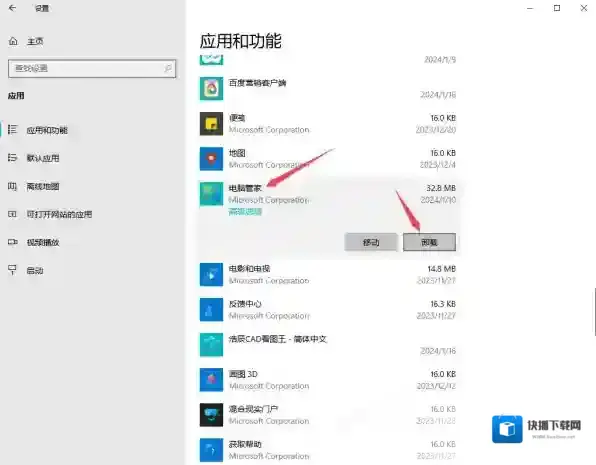The width and height of the screenshot is (596, 465).
Task: Click the 移动 move button for 电脑管家
Action: [371, 242]
